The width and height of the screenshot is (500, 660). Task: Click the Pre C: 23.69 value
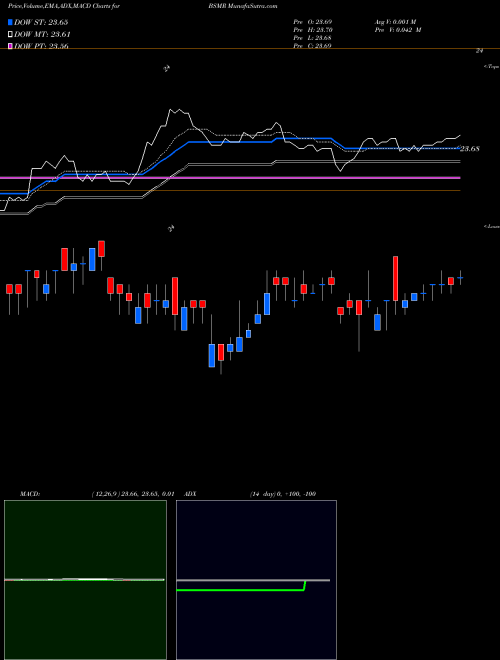pyautogui.click(x=313, y=45)
